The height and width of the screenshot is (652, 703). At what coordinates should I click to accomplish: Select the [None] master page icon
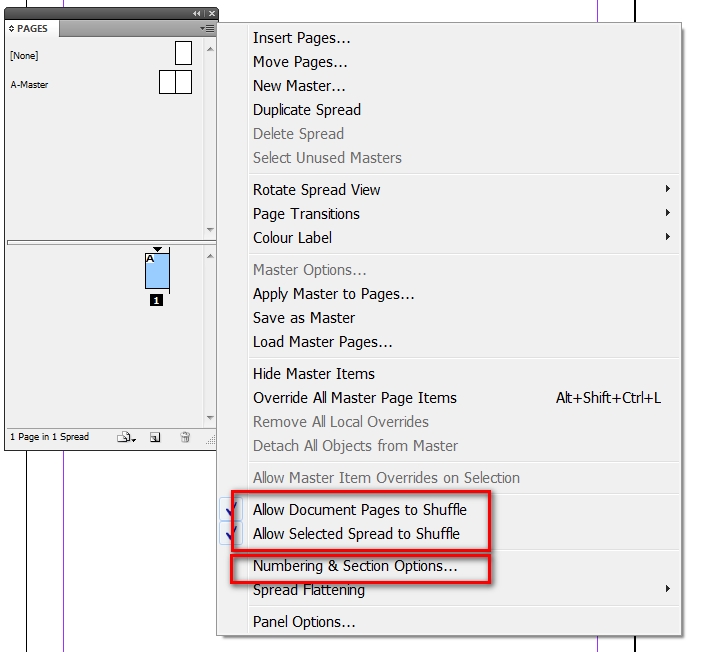183,53
